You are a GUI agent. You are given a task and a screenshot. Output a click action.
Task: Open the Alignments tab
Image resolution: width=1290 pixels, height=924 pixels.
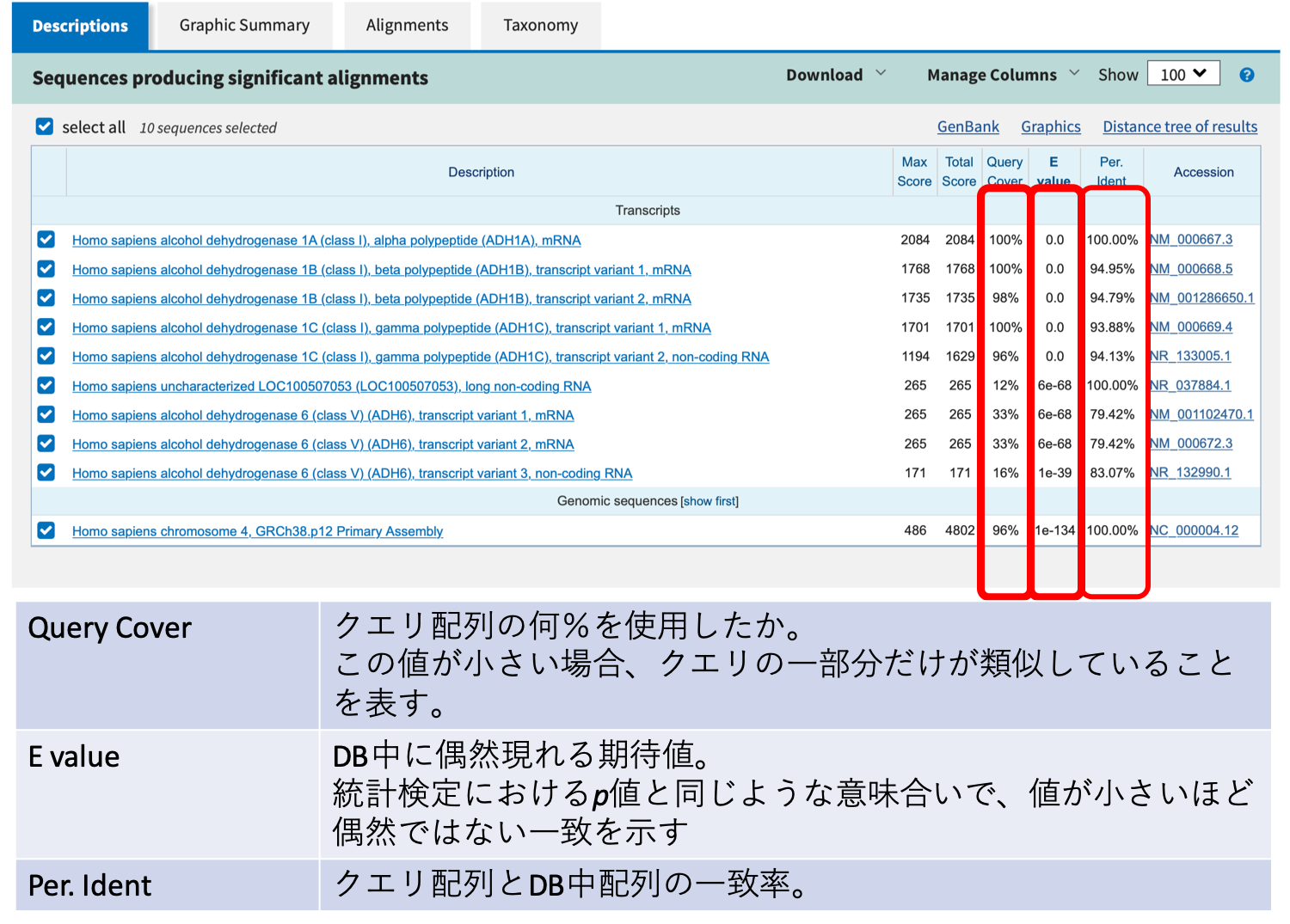click(x=407, y=26)
